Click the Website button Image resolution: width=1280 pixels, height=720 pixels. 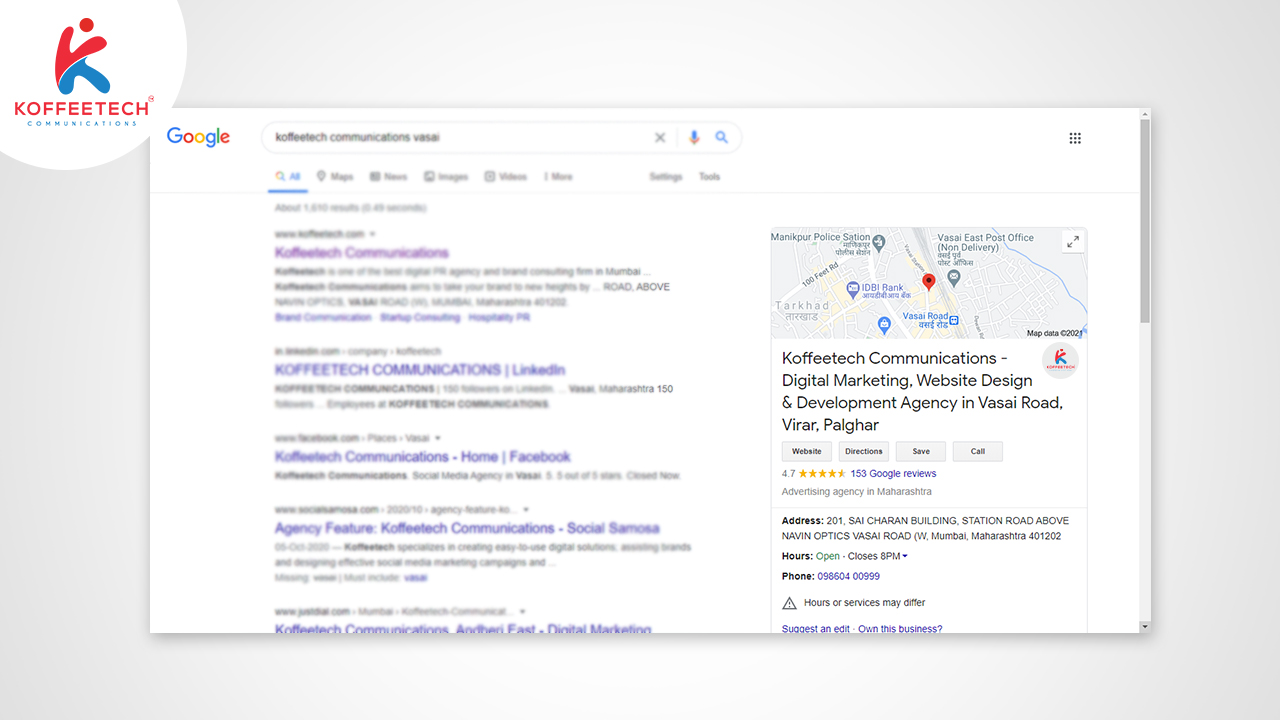(x=807, y=451)
